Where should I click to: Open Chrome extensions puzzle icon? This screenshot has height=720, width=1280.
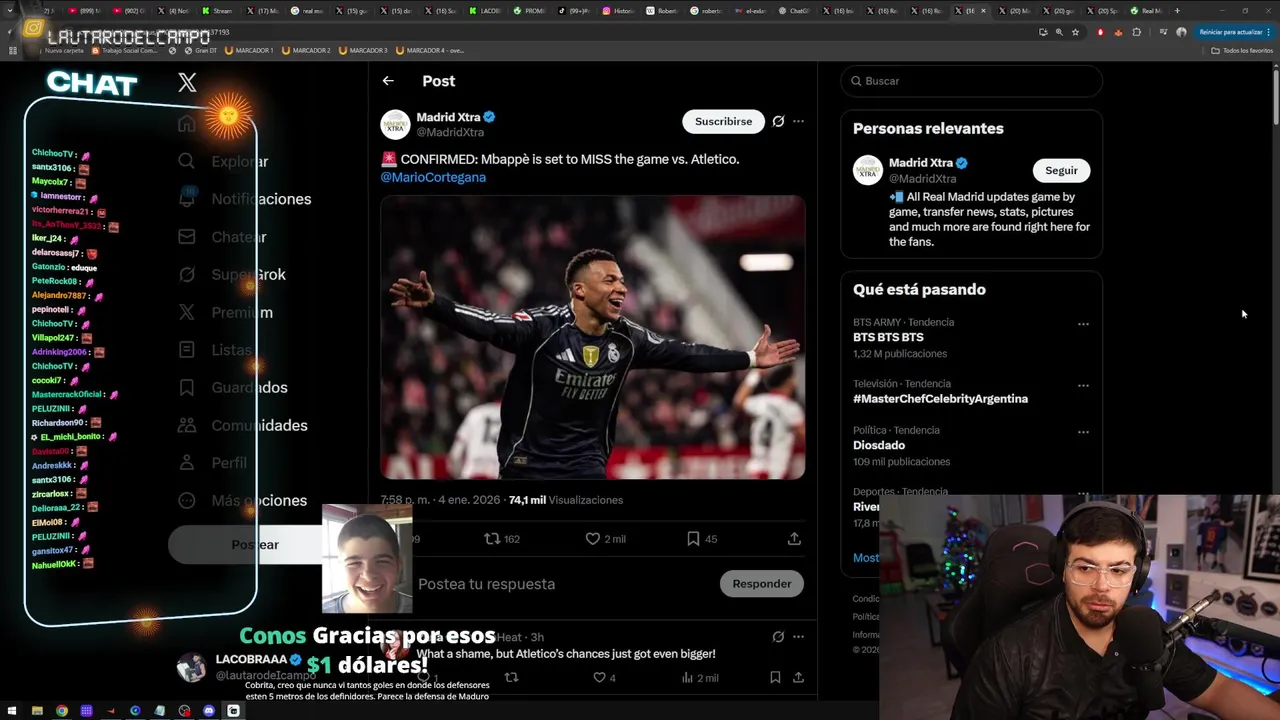(x=1136, y=32)
